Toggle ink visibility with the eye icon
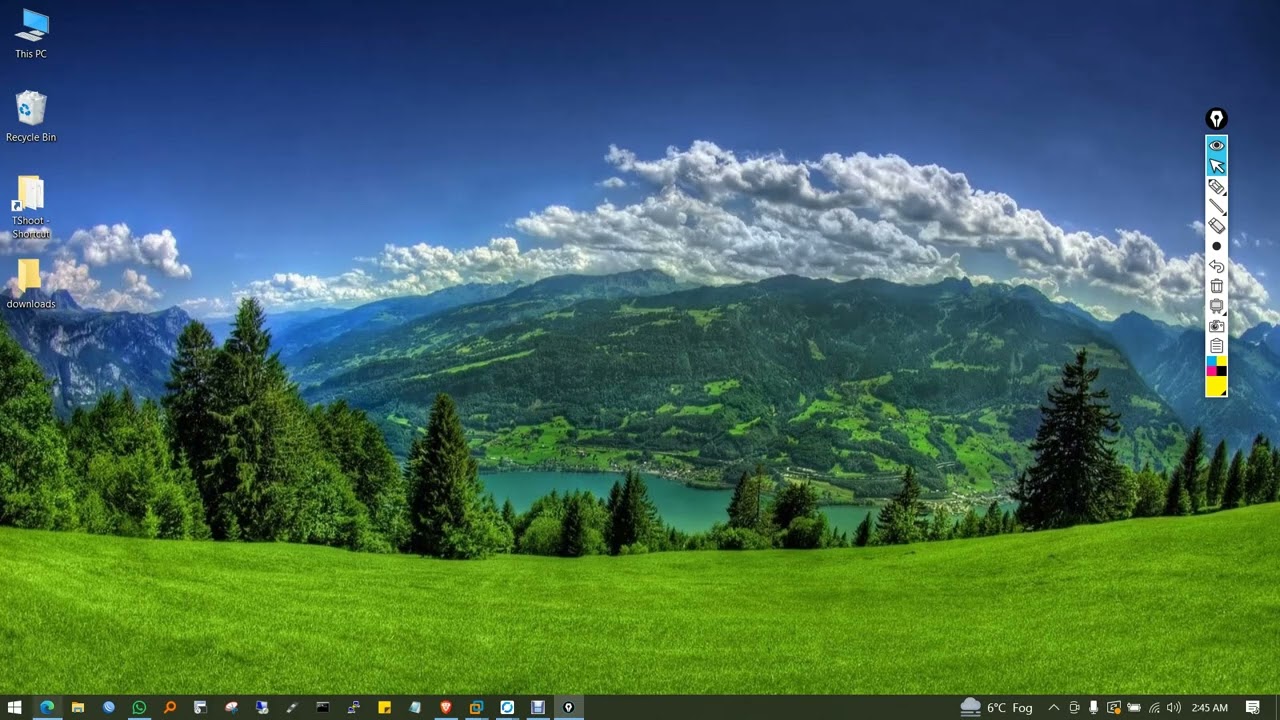This screenshot has width=1280, height=720. tap(1216, 146)
